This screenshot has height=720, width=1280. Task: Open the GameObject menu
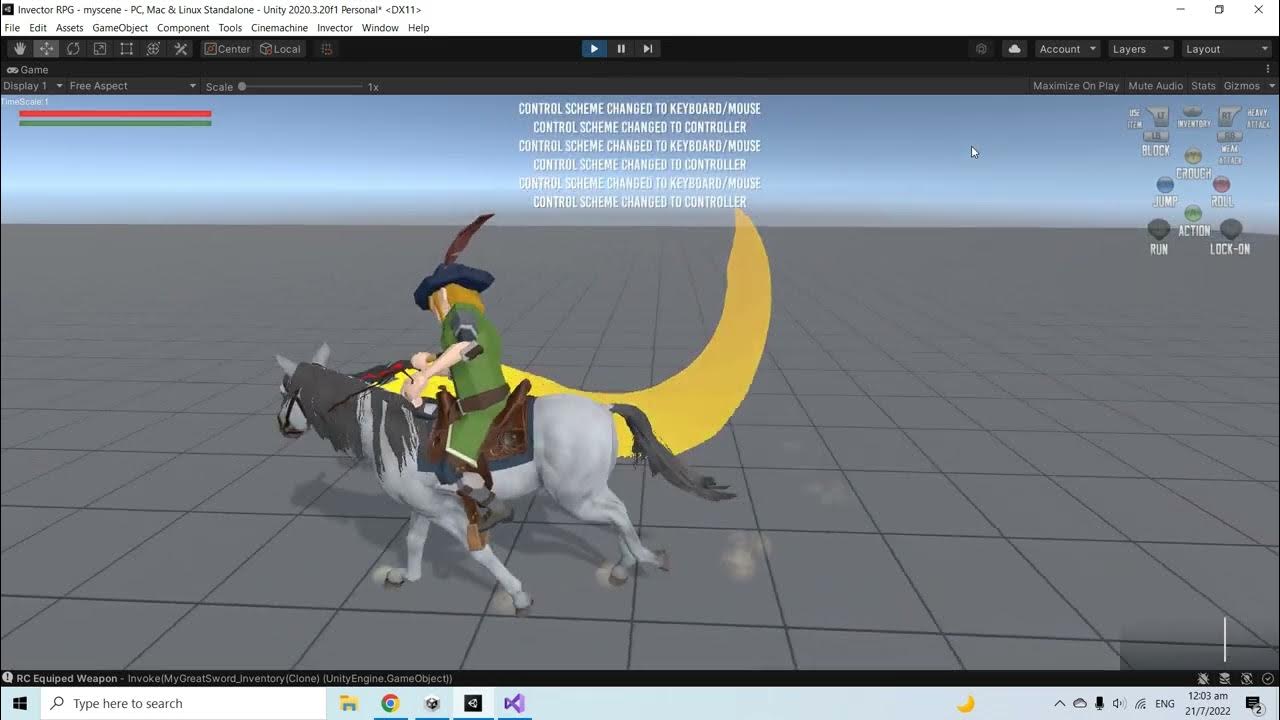pyautogui.click(x=121, y=28)
